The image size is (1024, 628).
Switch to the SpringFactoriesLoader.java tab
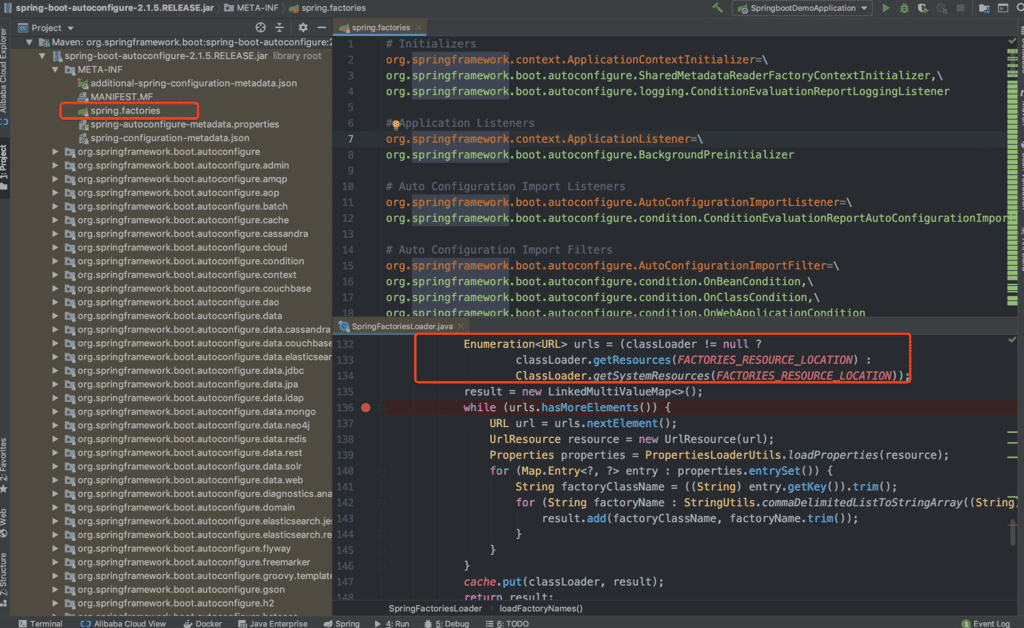pyautogui.click(x=402, y=326)
